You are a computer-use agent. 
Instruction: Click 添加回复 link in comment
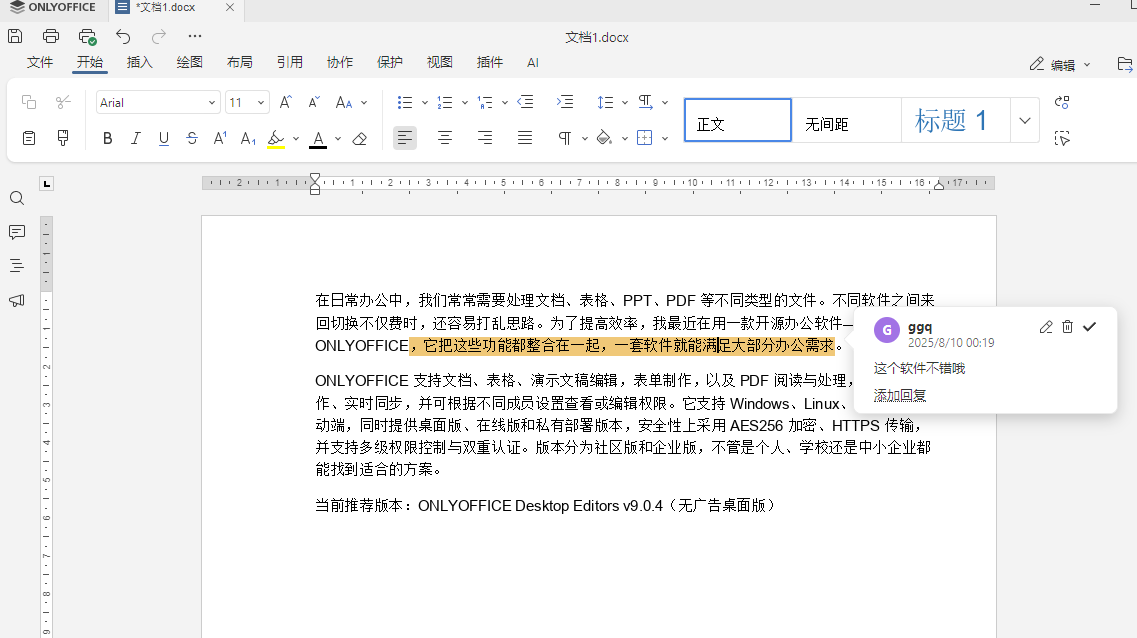[900, 395]
